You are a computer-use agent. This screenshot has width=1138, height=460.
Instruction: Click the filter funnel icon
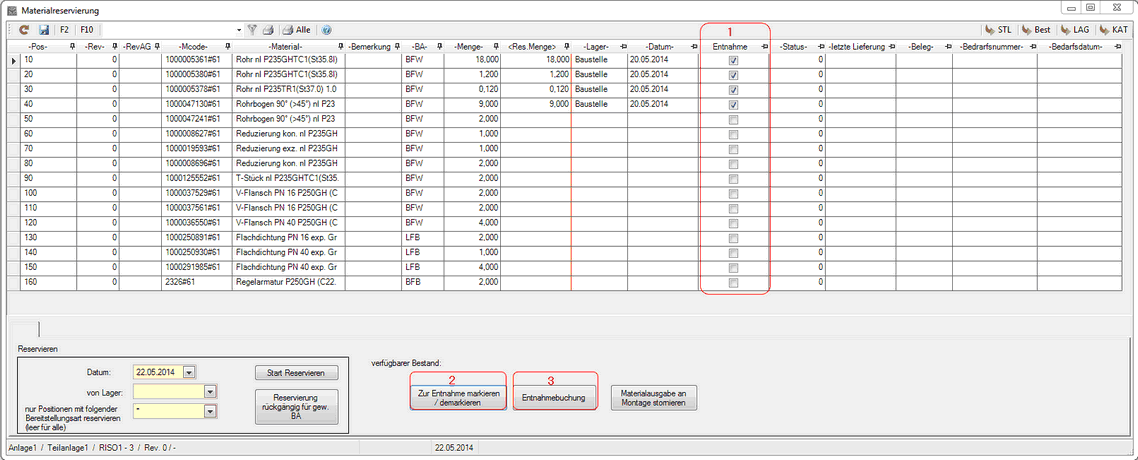click(x=253, y=30)
